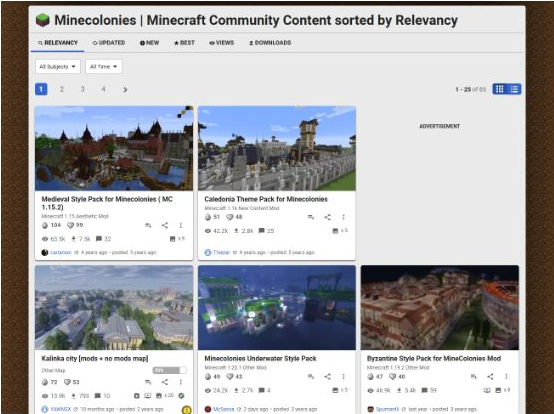Open more options for Byzantine Style Pack
Image resolution: width=554 pixels, height=414 pixels.
[506, 377]
